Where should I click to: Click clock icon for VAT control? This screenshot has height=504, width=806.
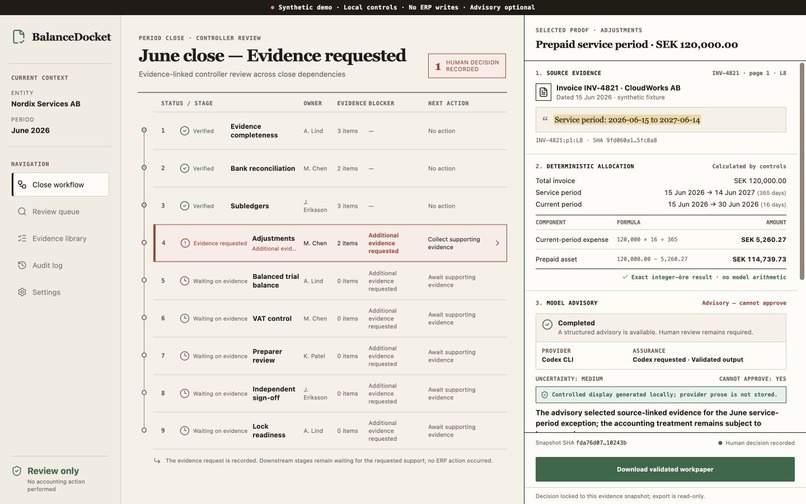coord(185,318)
